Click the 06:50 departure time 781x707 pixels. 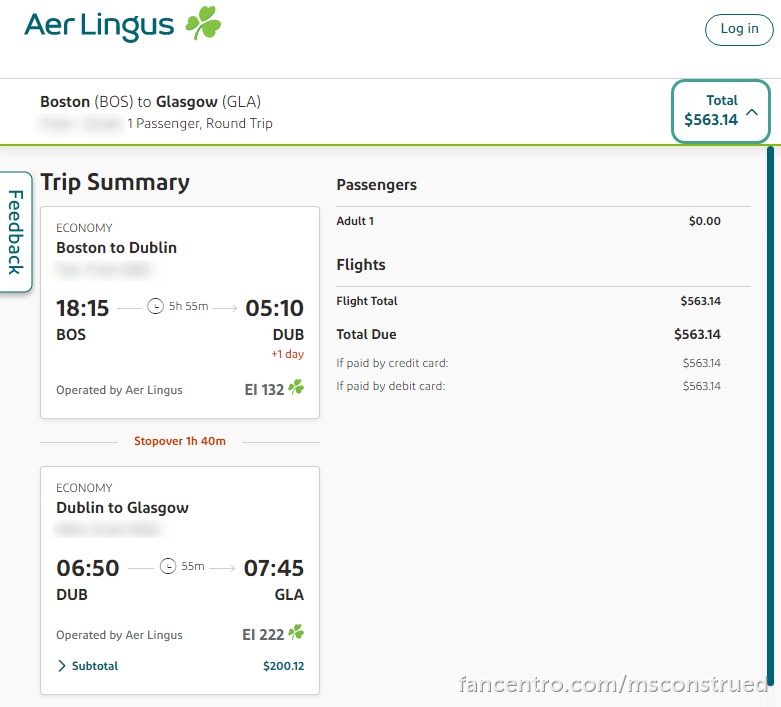[88, 568]
